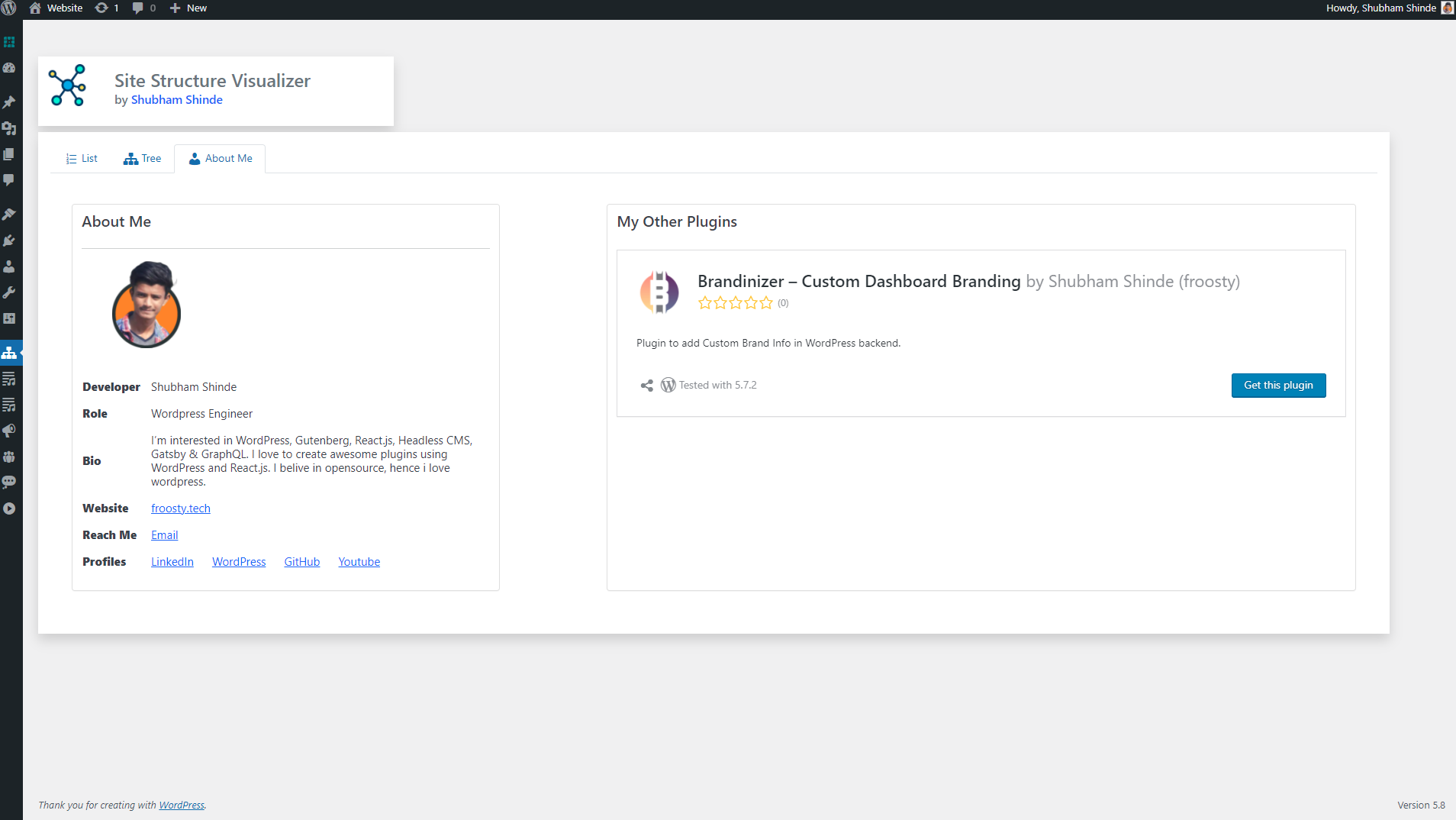The height and width of the screenshot is (820, 1456).
Task: Open Users via the person icon
Action: (x=9, y=266)
